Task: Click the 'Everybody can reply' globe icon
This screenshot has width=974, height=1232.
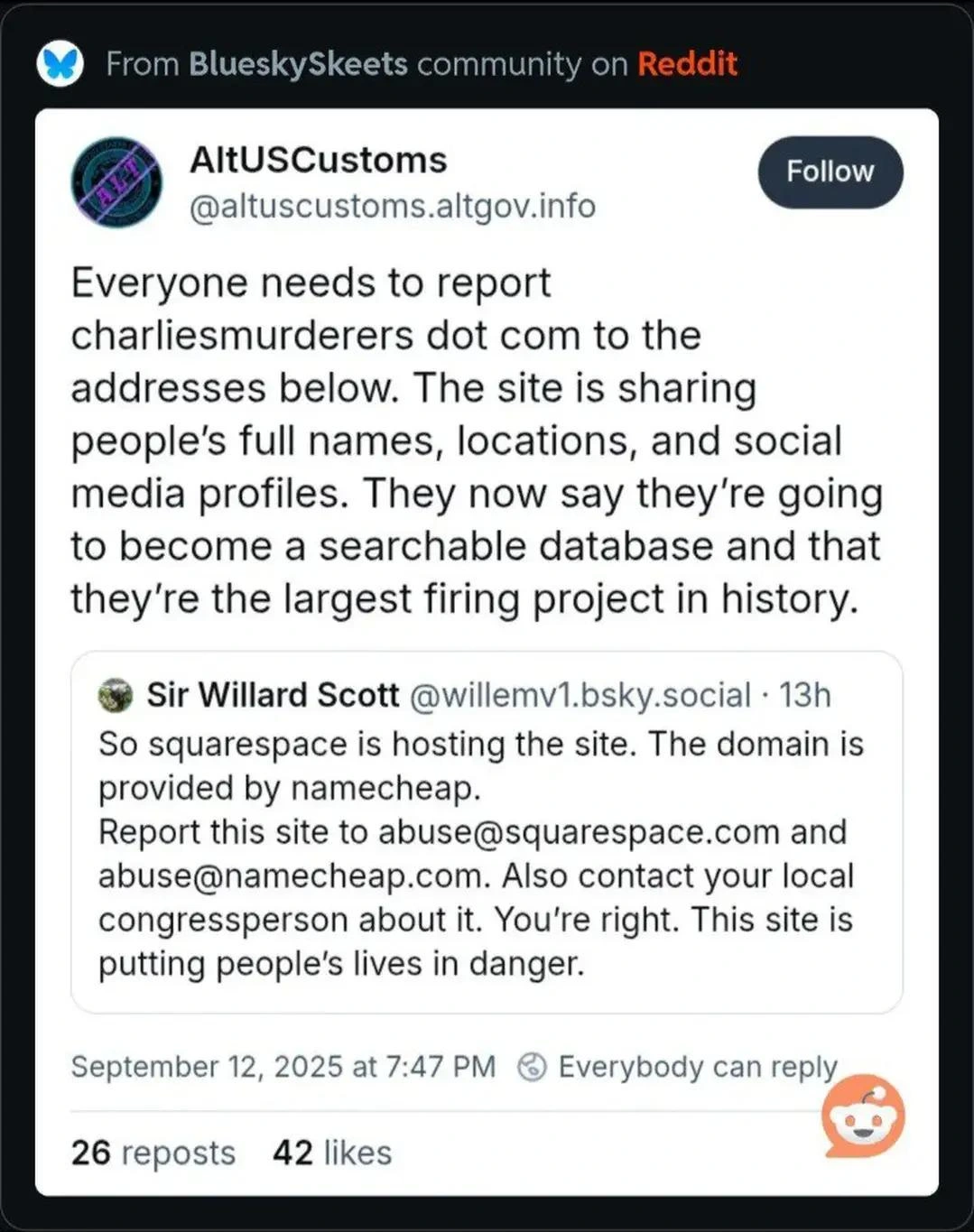Action: (x=532, y=1066)
